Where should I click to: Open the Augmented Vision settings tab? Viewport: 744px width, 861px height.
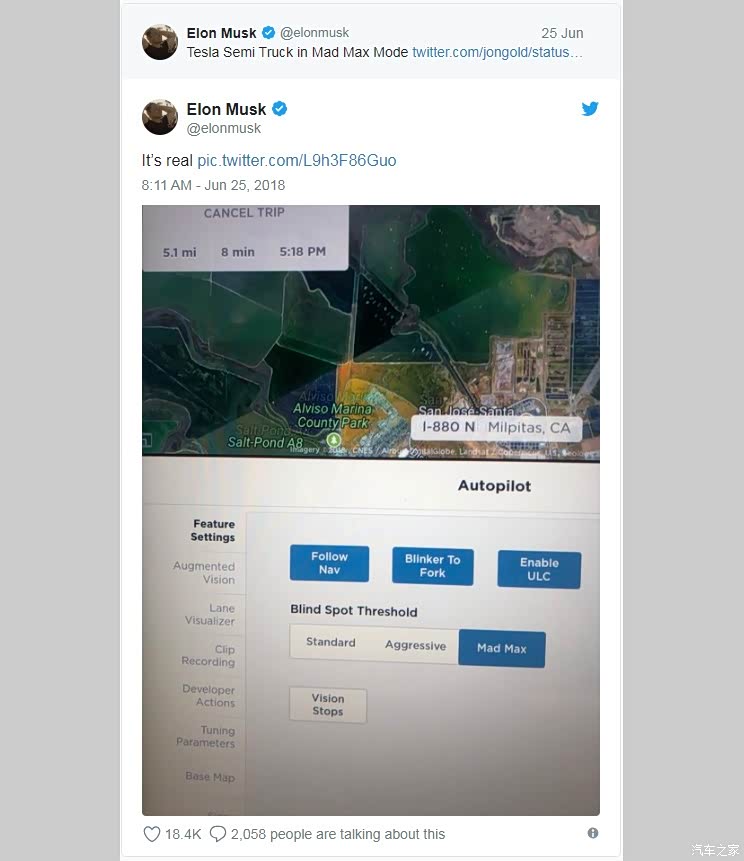point(204,573)
